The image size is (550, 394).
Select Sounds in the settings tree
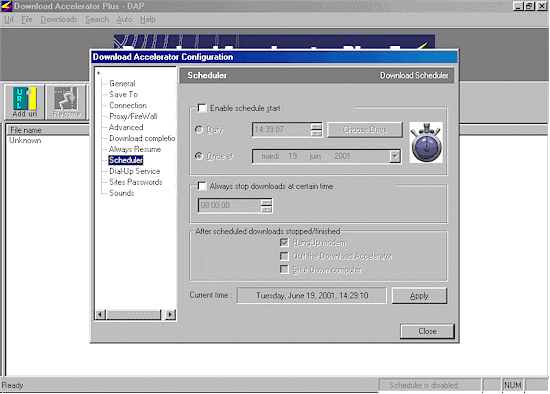pos(121,193)
